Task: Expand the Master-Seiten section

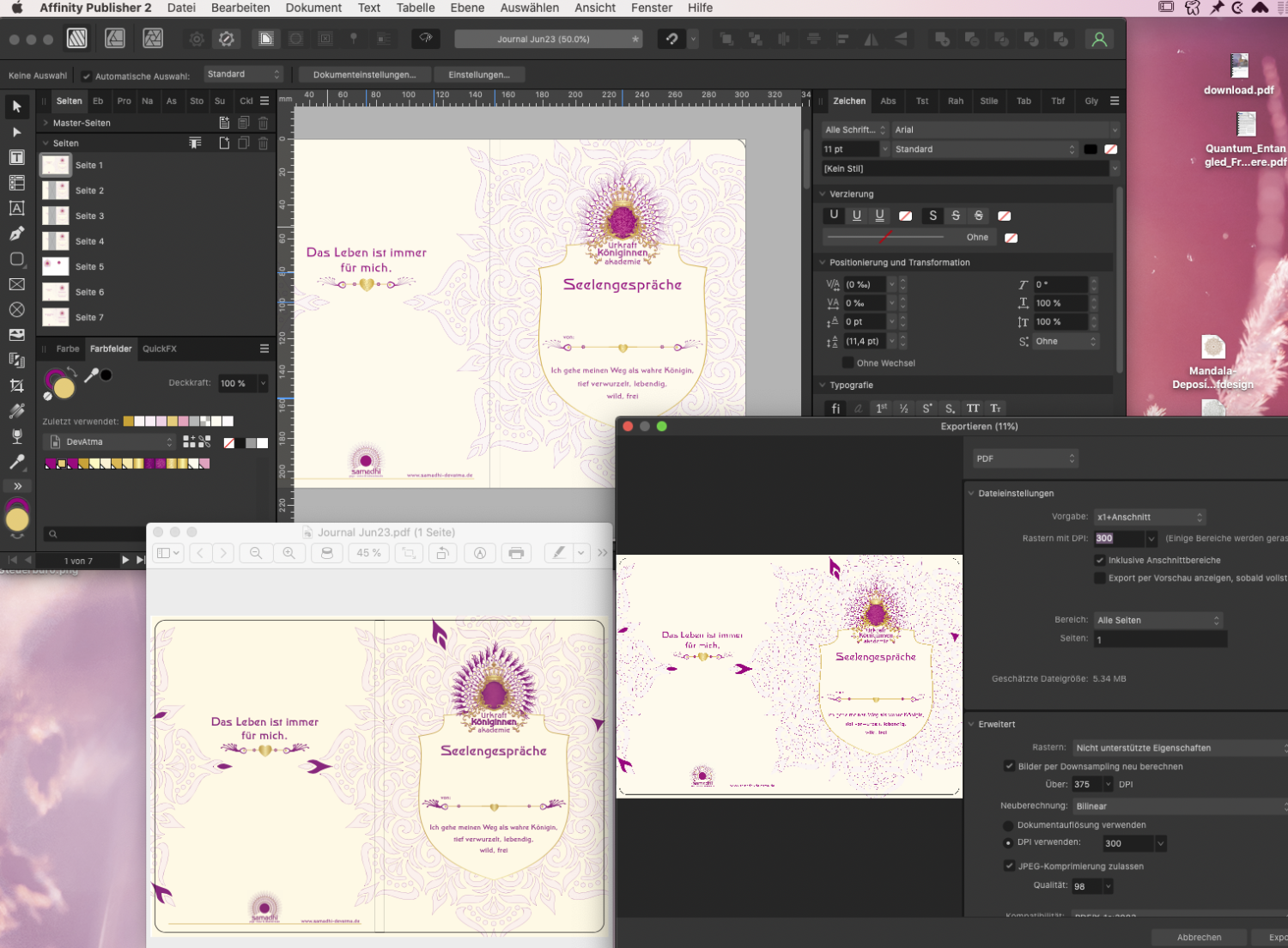Action: pos(46,123)
